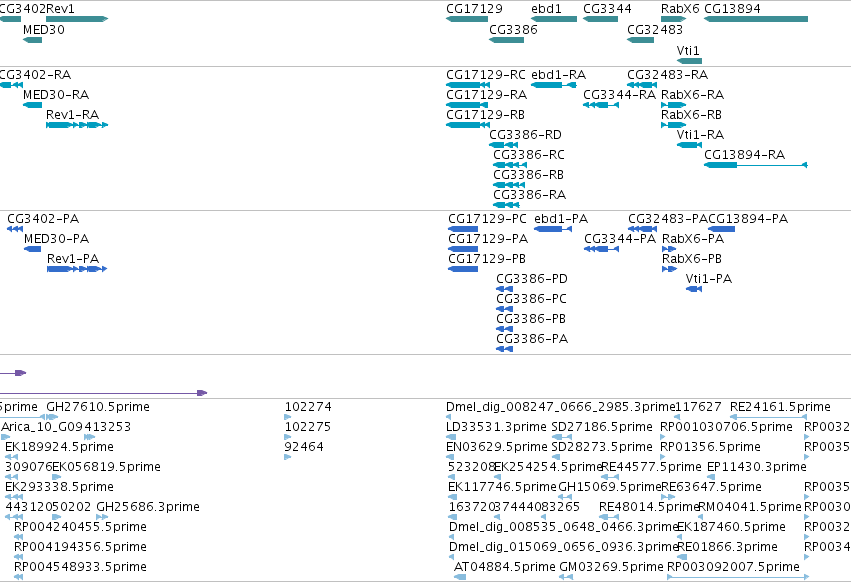Select the ebd1 gene label
Viewport: 851px width, 582px height.
[x=547, y=9]
